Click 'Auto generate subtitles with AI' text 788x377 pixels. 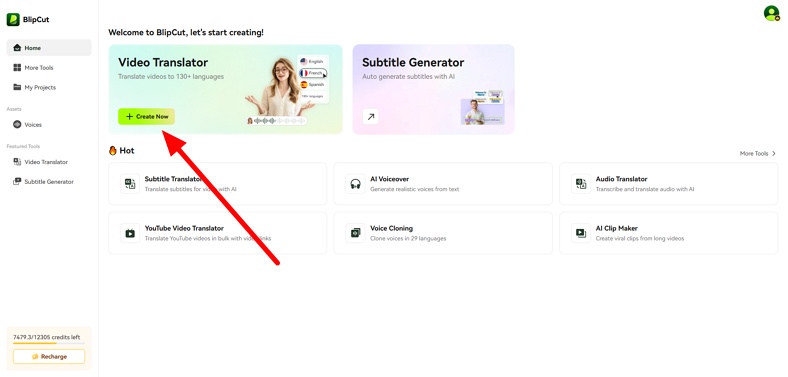pyautogui.click(x=409, y=77)
